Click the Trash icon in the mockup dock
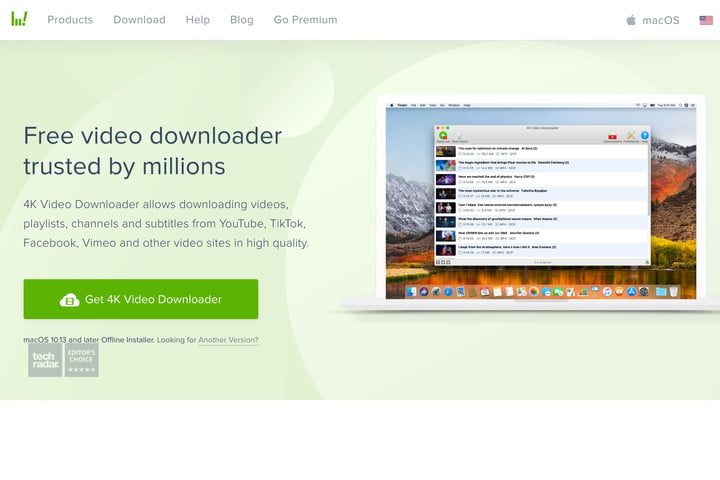Viewport: 720px width, 480px height. click(x=674, y=292)
